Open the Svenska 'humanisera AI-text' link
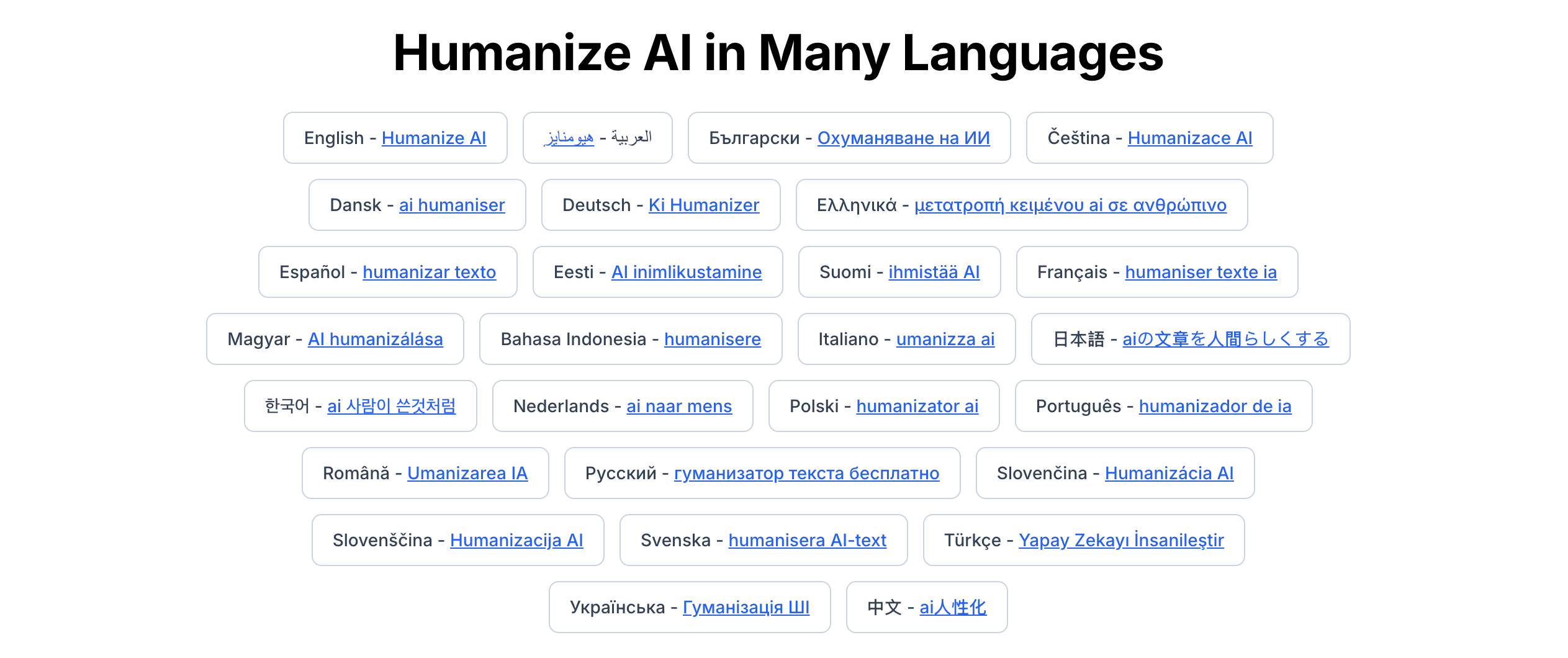The height and width of the screenshot is (658, 1568). point(808,540)
